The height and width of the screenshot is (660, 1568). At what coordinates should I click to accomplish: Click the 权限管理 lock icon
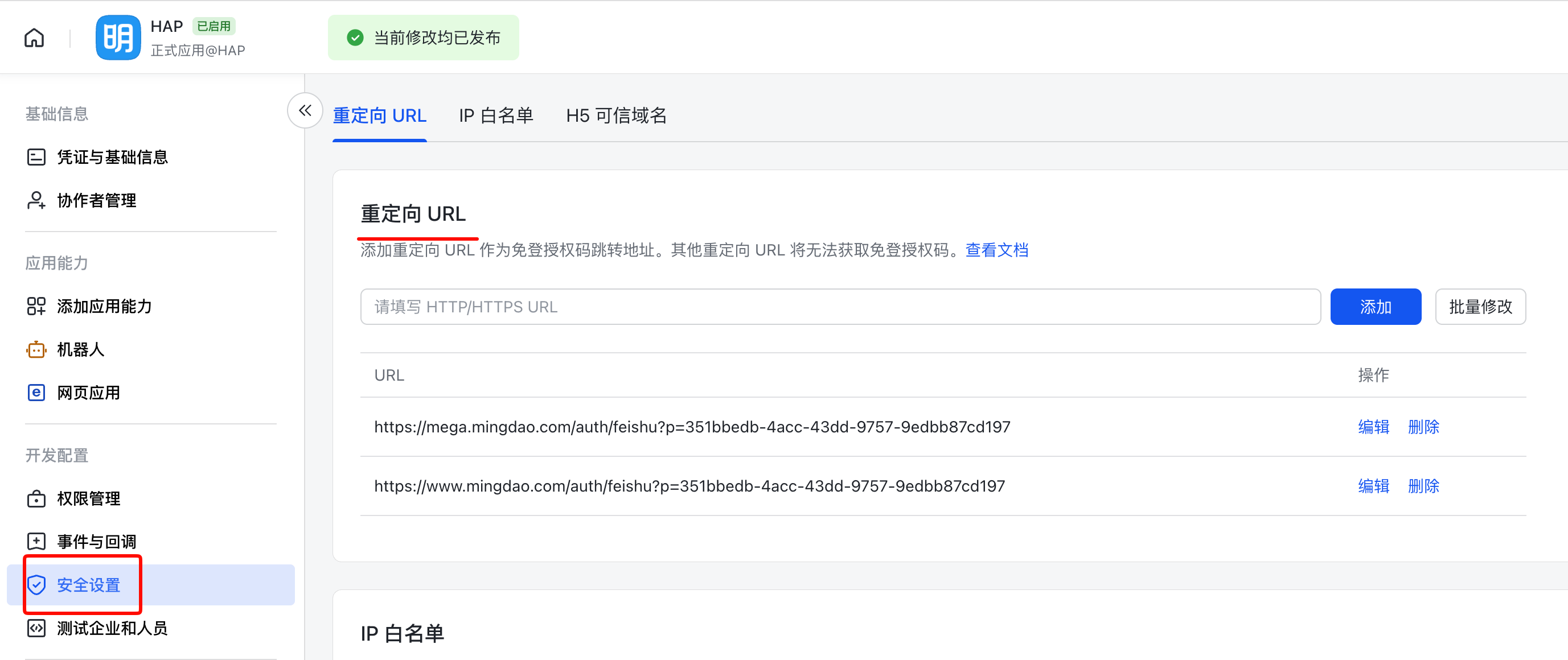pyautogui.click(x=36, y=498)
